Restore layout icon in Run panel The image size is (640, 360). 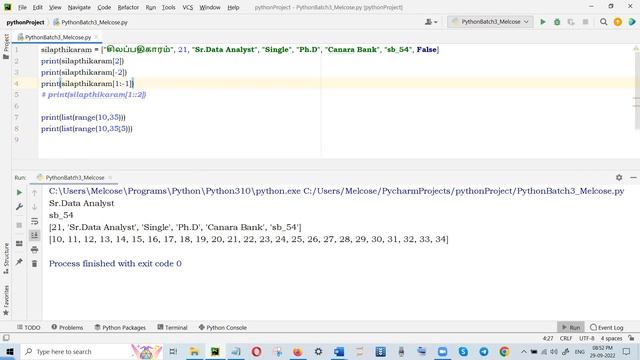click(x=19, y=243)
